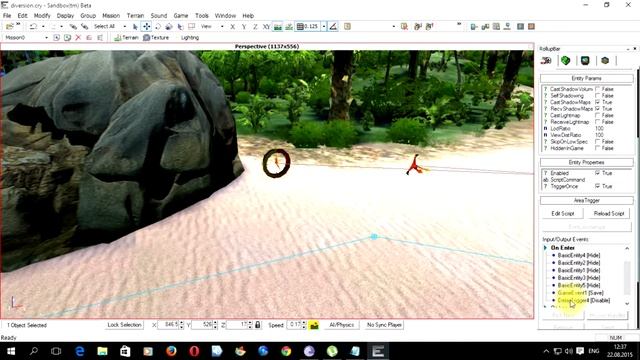Click the Speed value input field
640x360 pixels.
pos(295,325)
